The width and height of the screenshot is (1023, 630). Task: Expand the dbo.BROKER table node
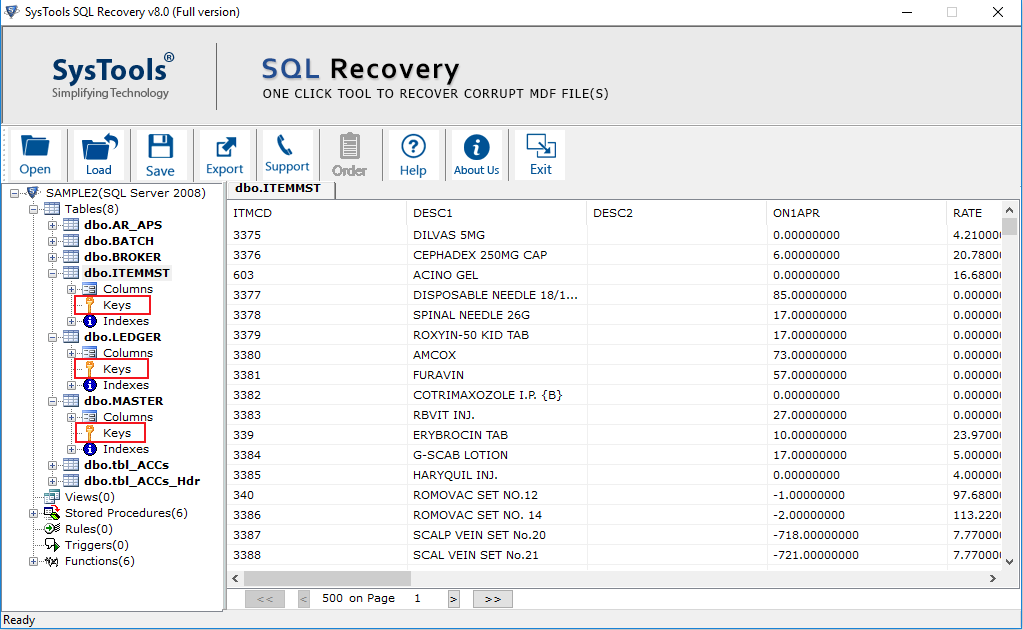click(52, 257)
